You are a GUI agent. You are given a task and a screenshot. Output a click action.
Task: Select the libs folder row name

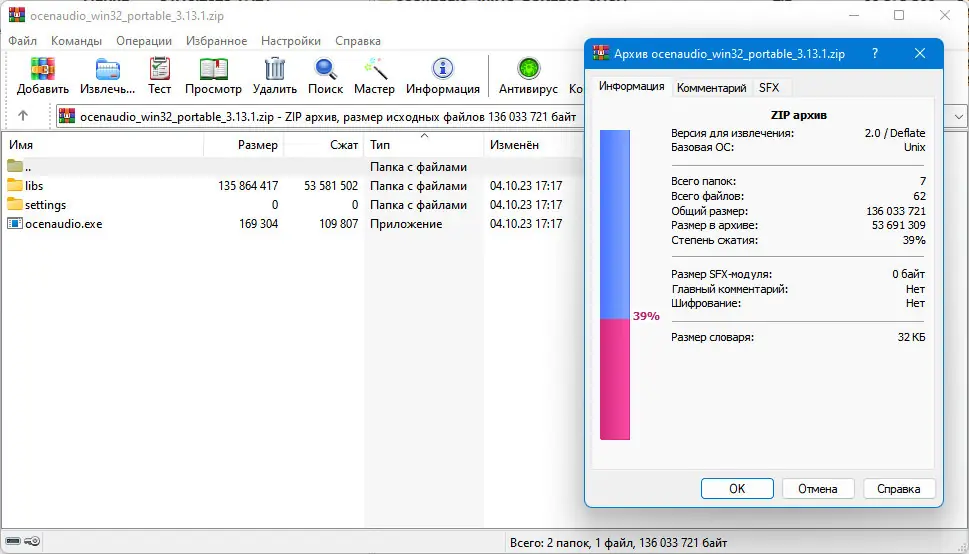coord(34,185)
